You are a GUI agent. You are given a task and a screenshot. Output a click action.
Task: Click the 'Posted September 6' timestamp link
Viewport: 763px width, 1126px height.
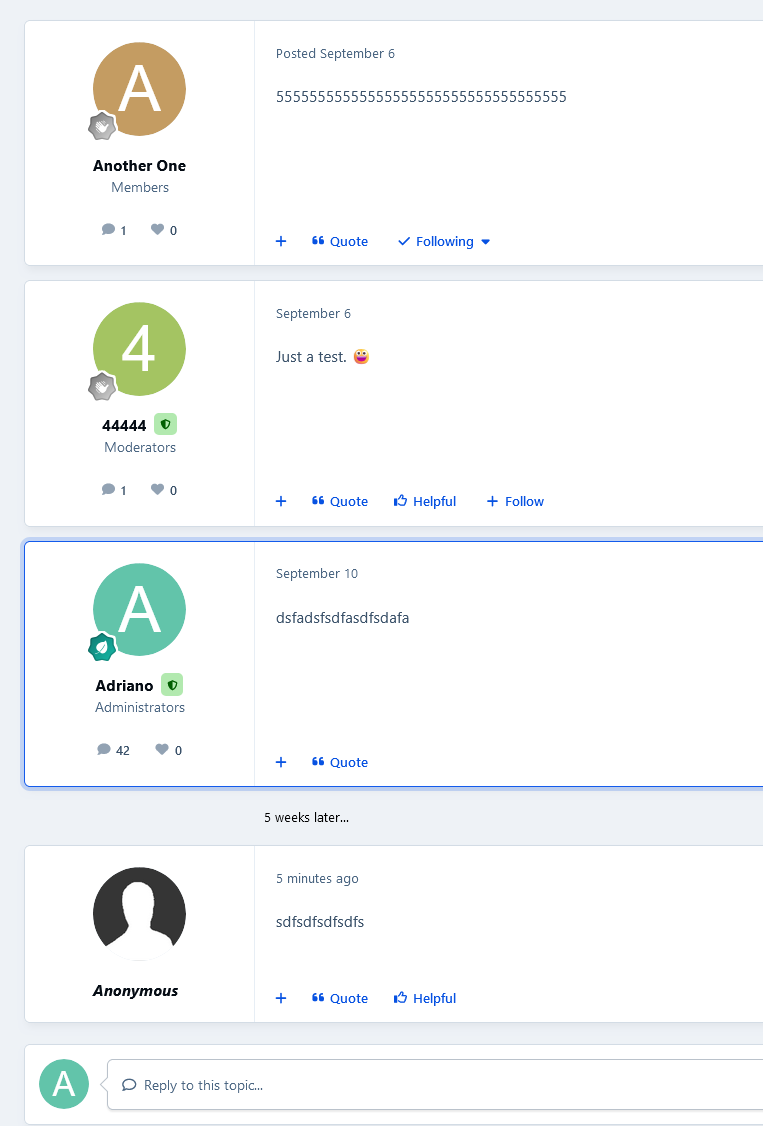pos(335,53)
